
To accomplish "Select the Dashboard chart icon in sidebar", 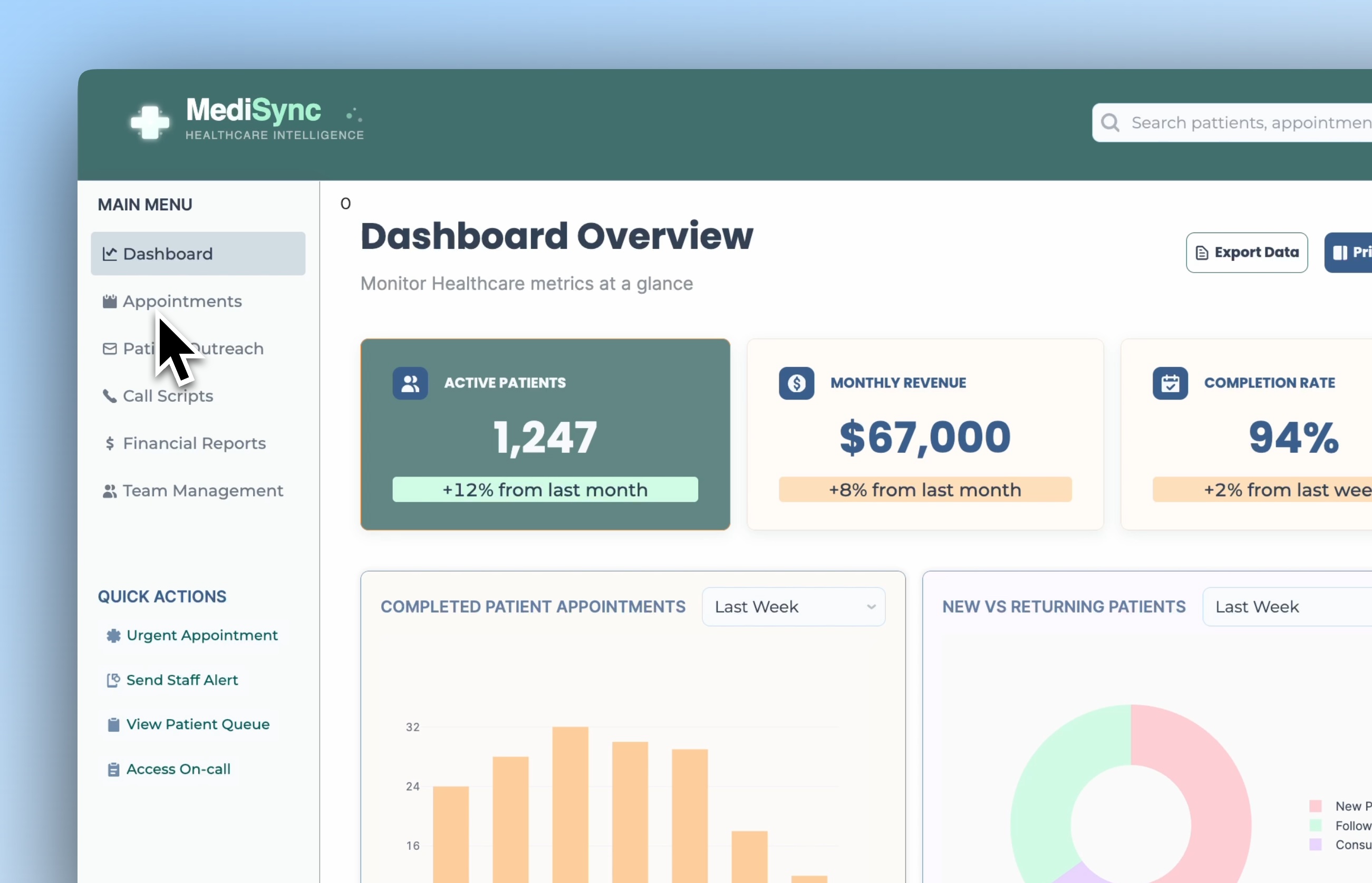I will point(110,254).
